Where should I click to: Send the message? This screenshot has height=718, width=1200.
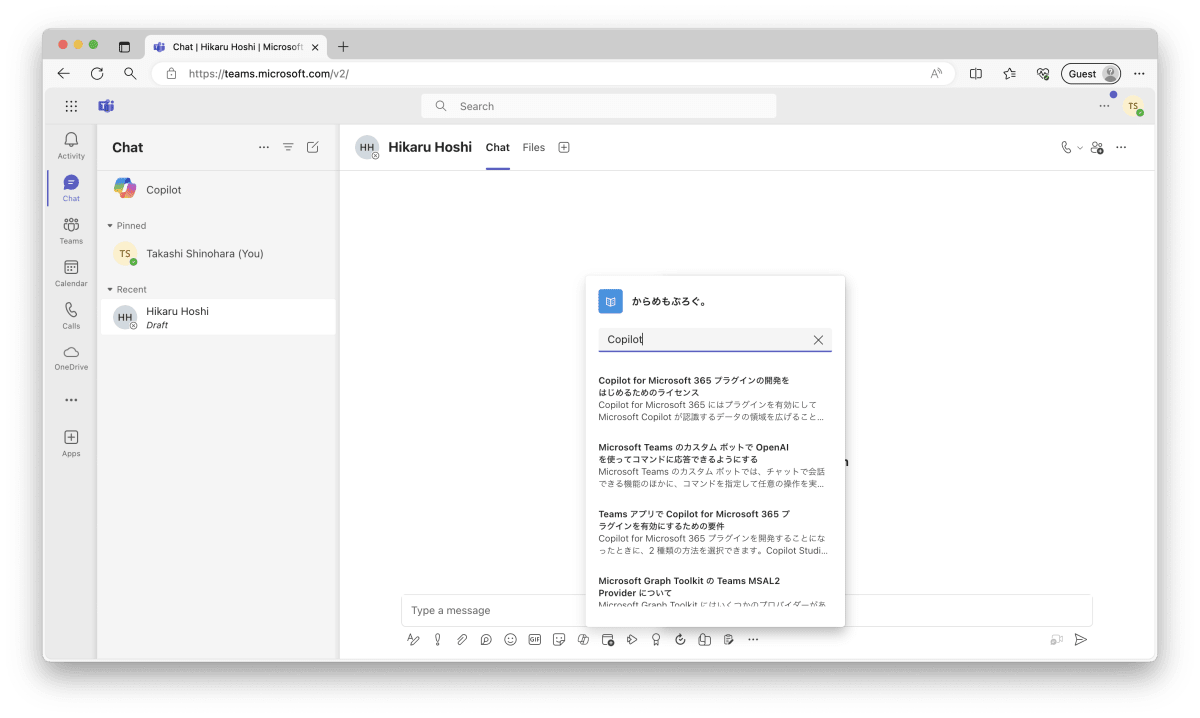click(1080, 640)
